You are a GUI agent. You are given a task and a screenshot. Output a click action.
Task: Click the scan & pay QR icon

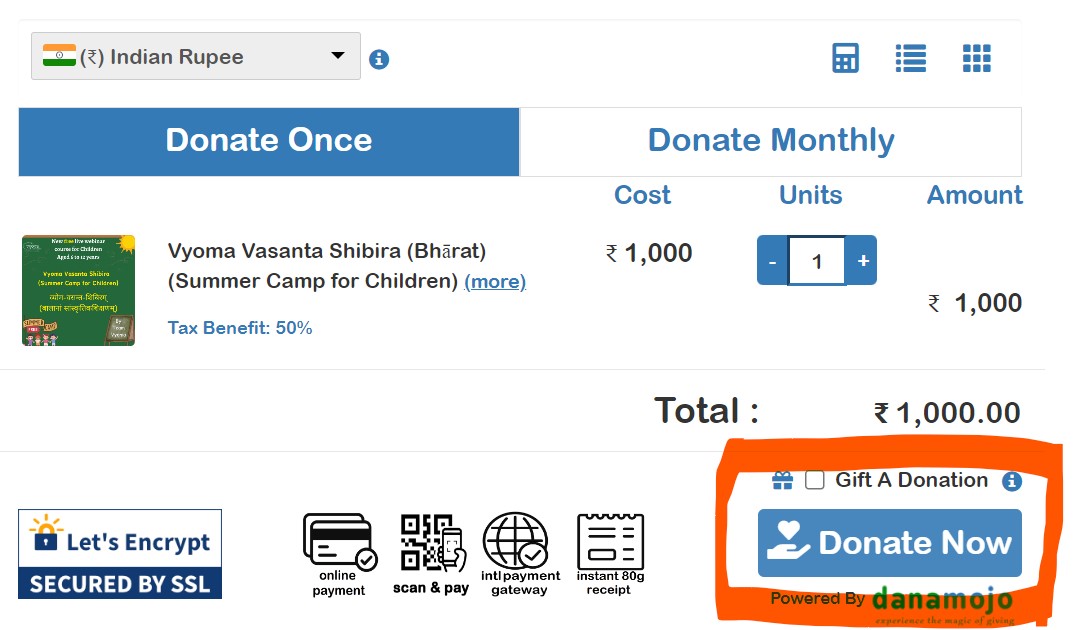click(x=431, y=543)
